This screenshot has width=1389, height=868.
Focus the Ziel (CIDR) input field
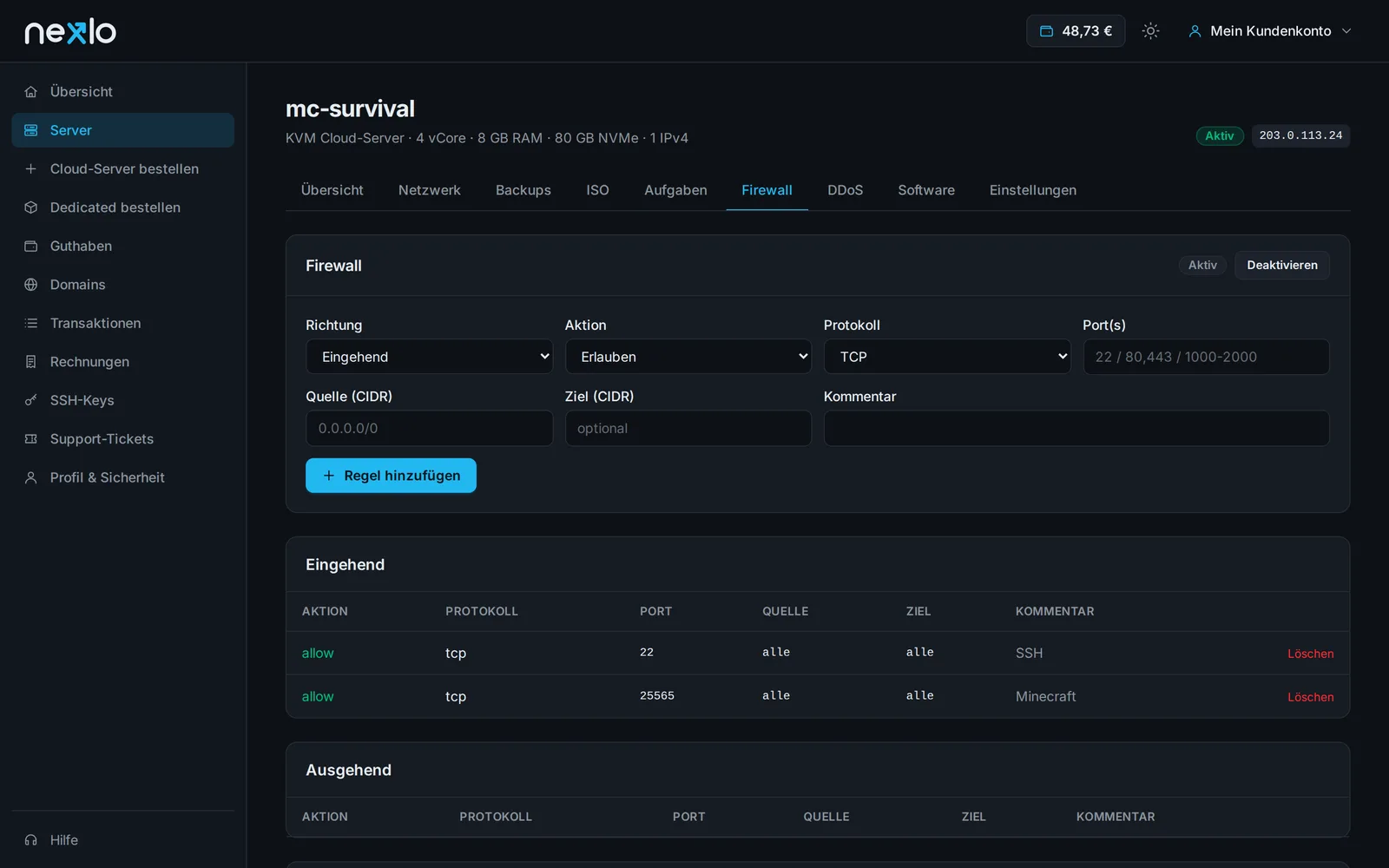(688, 428)
